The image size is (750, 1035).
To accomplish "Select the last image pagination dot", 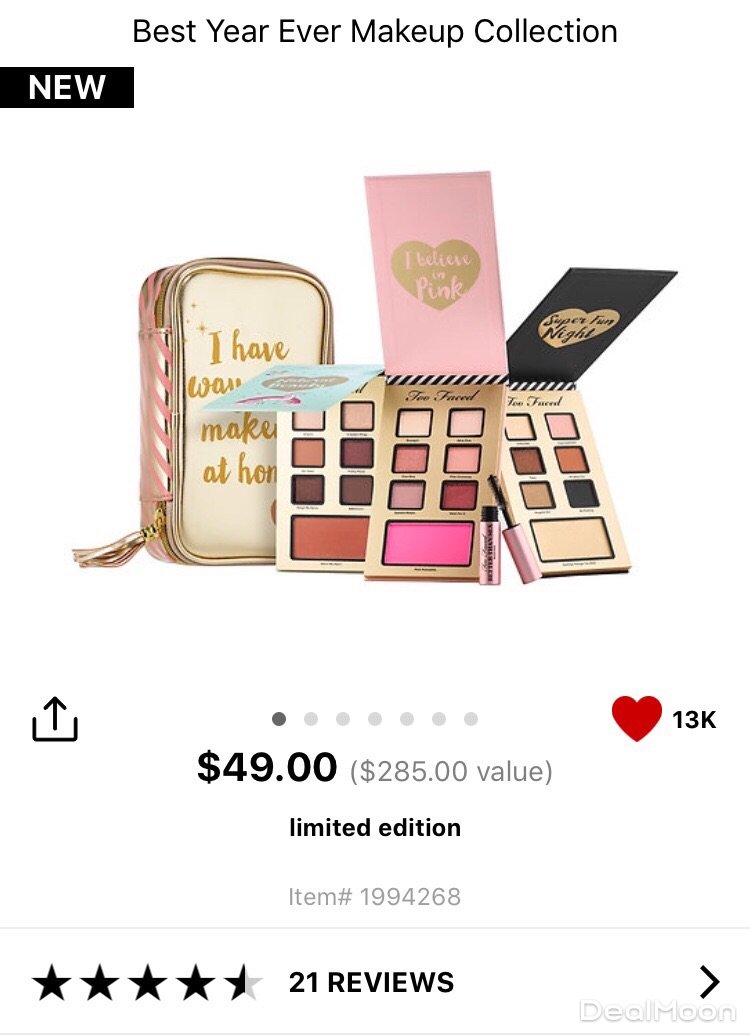I will click(471, 719).
